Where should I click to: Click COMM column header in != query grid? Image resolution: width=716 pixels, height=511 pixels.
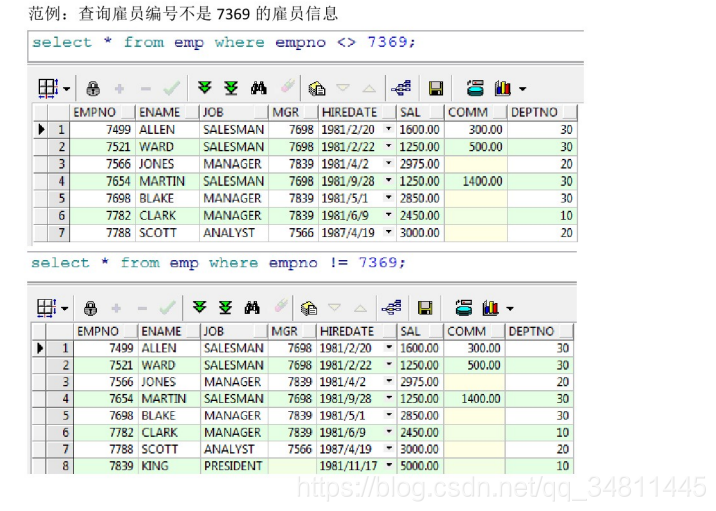pyautogui.click(x=474, y=331)
